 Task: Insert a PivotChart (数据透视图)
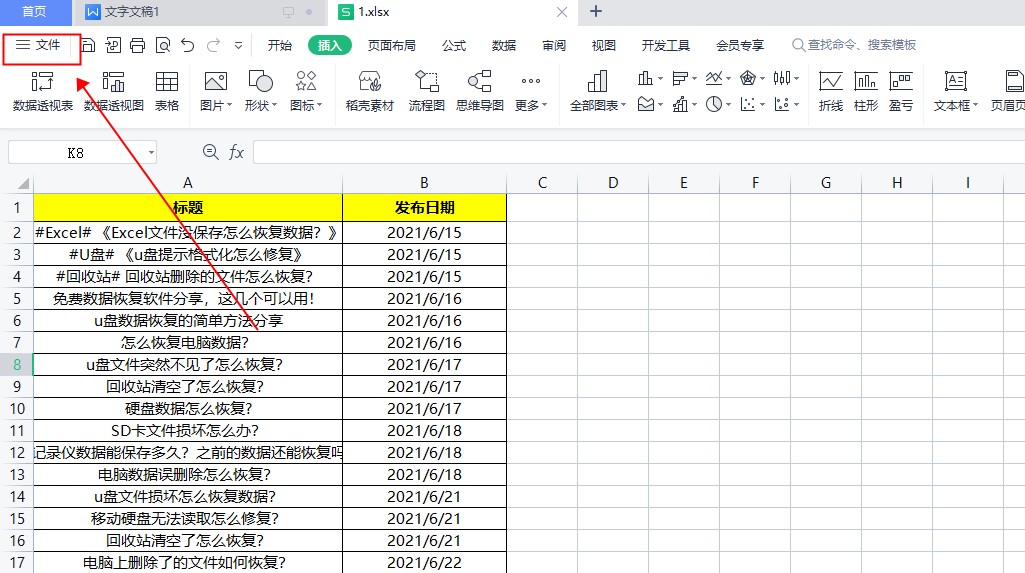tap(113, 82)
